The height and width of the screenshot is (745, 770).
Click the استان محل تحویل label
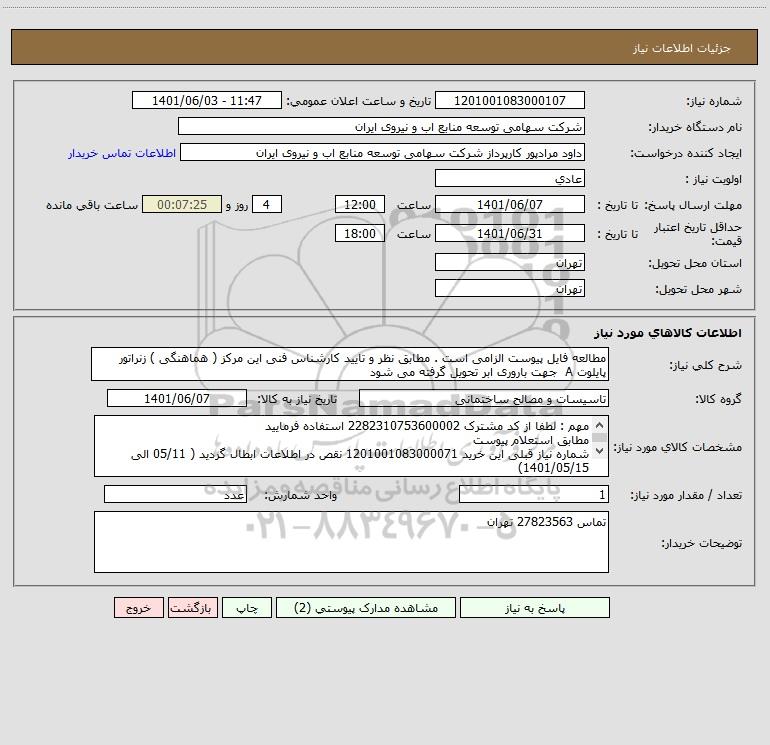pyautogui.click(x=695, y=264)
